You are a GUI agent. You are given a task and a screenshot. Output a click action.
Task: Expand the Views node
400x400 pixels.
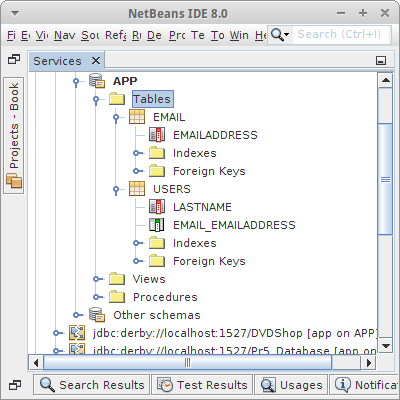click(97, 279)
